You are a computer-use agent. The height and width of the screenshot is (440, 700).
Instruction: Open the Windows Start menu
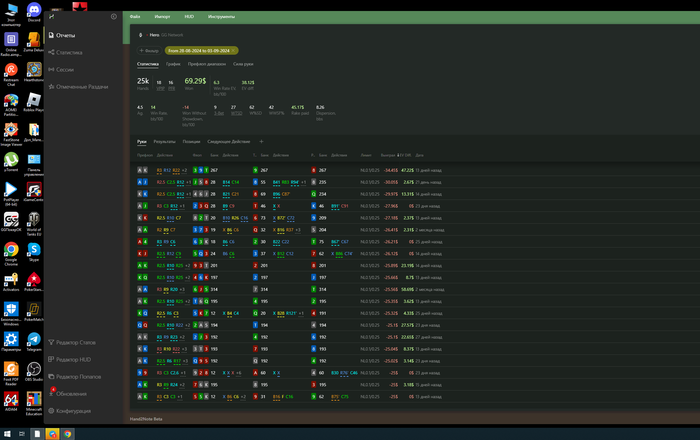point(7,434)
